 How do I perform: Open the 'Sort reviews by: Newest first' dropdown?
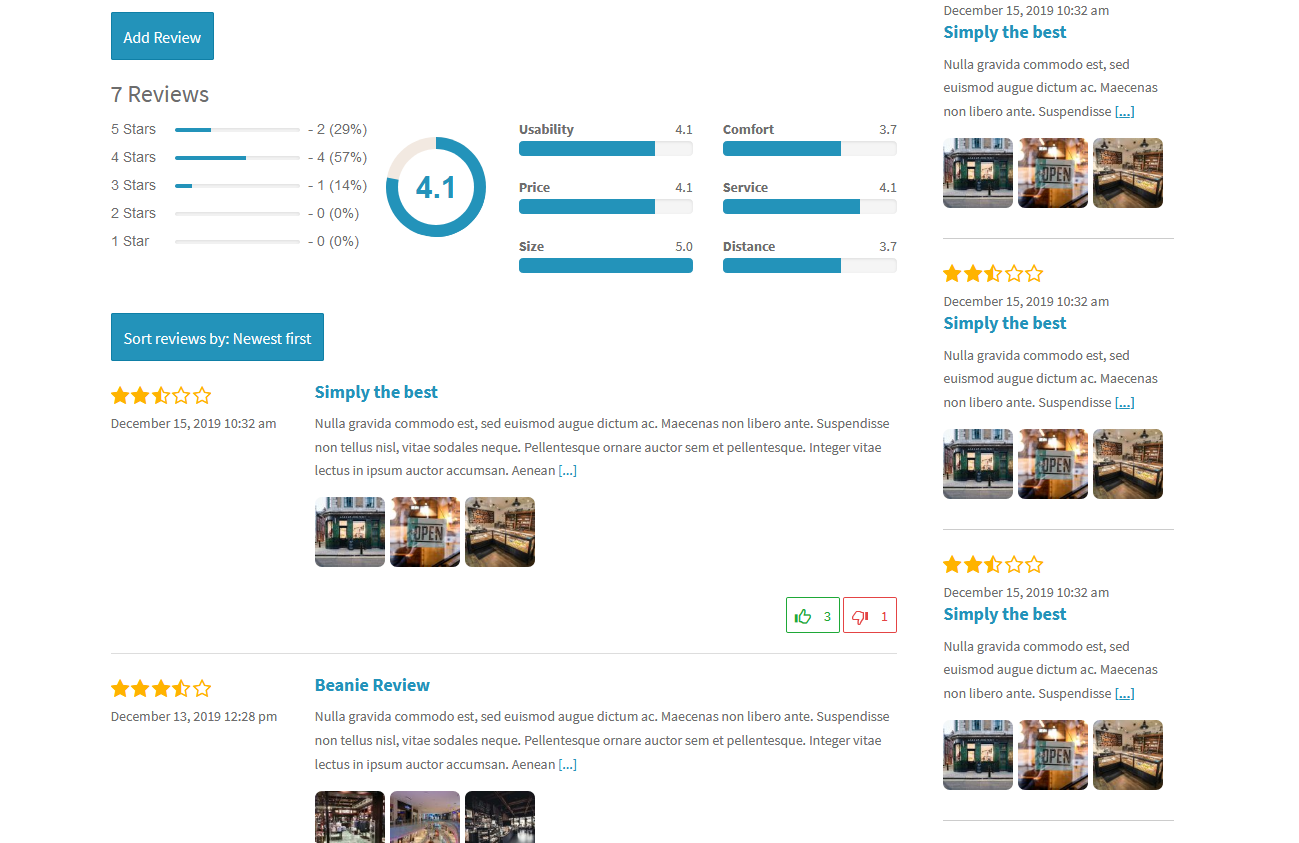pos(217,337)
